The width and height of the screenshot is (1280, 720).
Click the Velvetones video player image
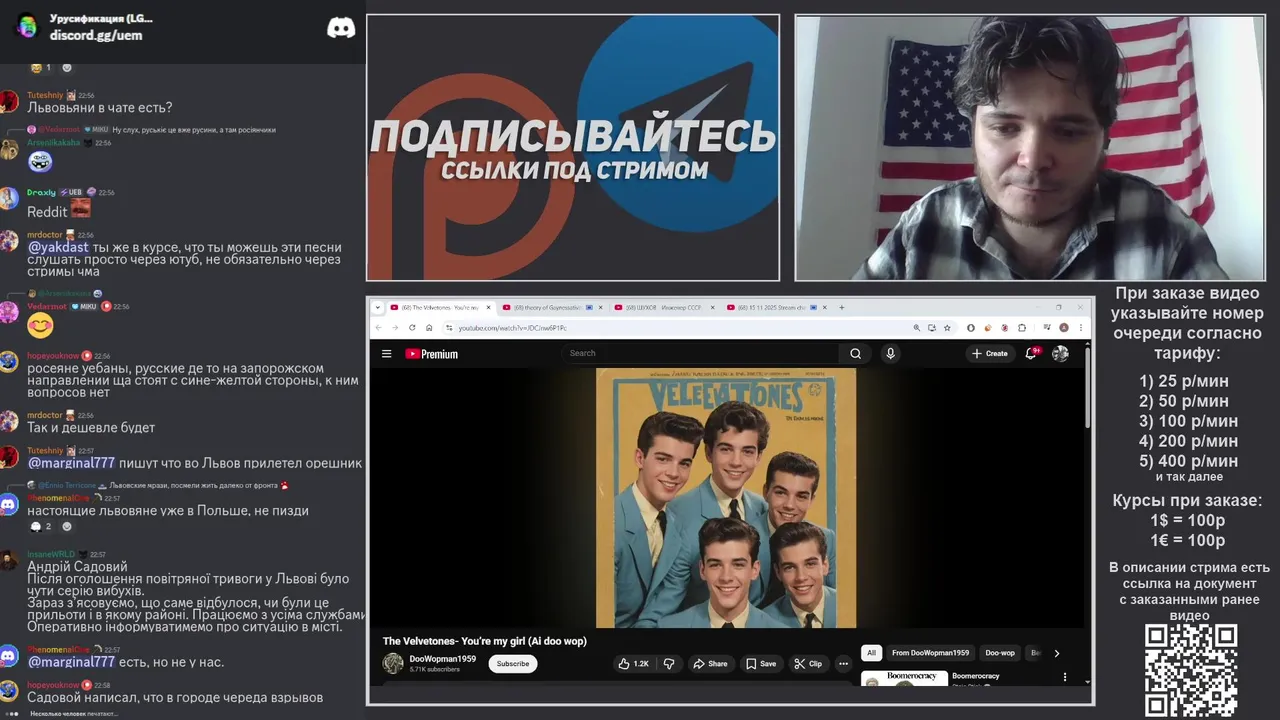click(x=726, y=498)
